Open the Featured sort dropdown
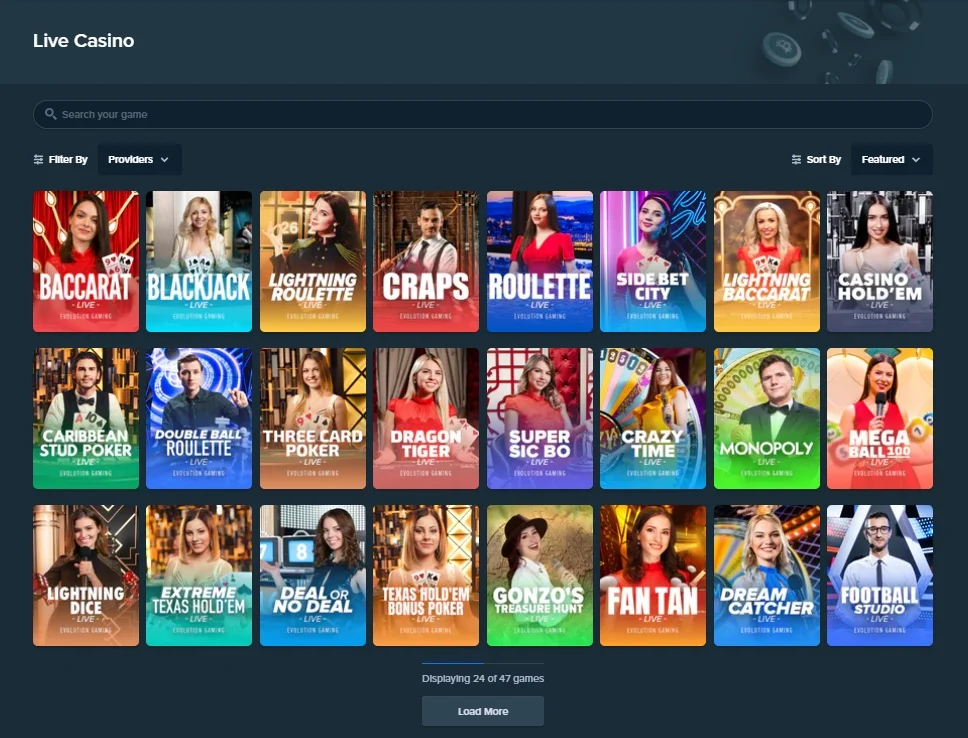The width and height of the screenshot is (968, 738). 891,159
